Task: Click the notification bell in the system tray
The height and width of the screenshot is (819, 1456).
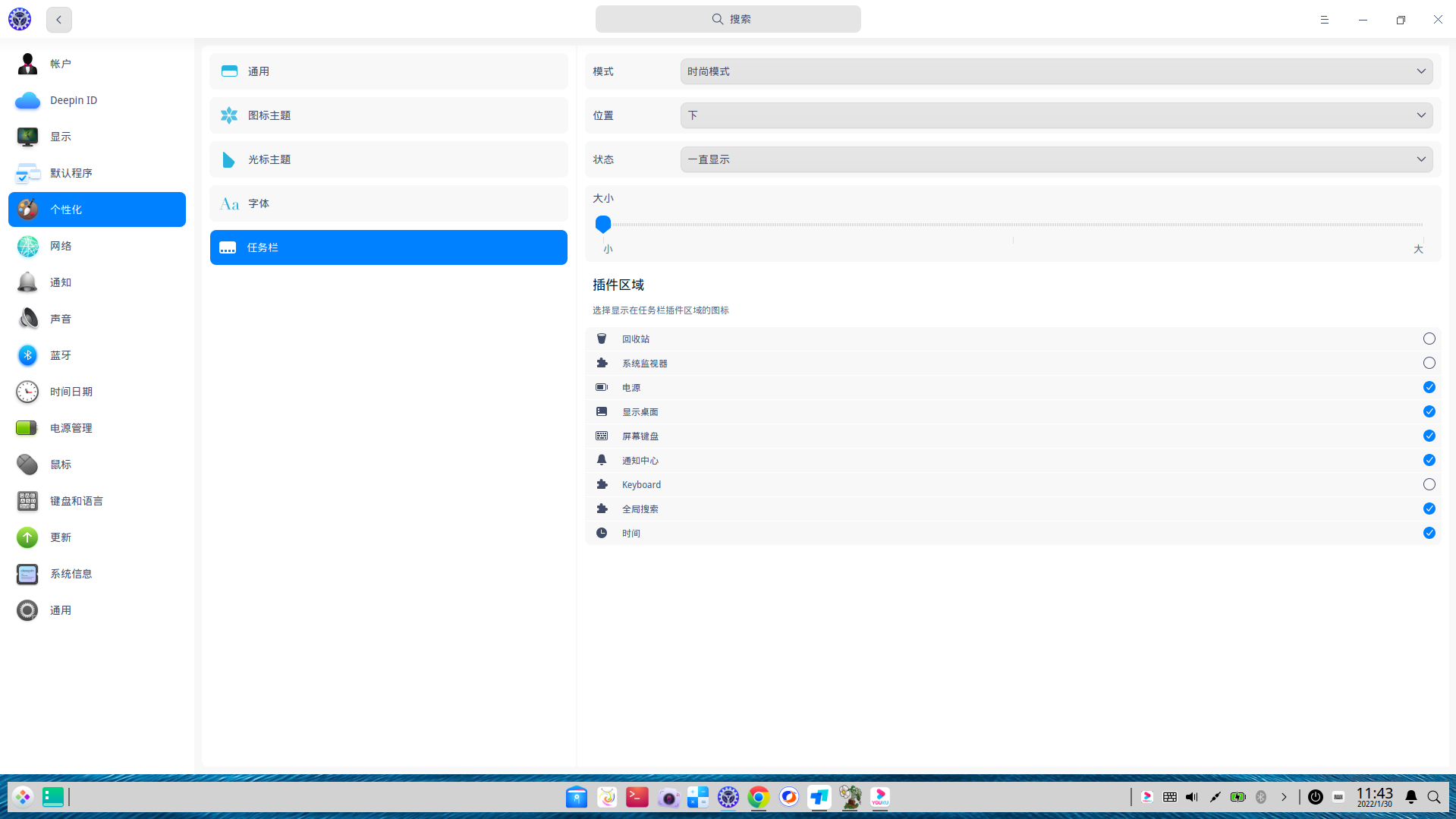Action: coord(1410,797)
